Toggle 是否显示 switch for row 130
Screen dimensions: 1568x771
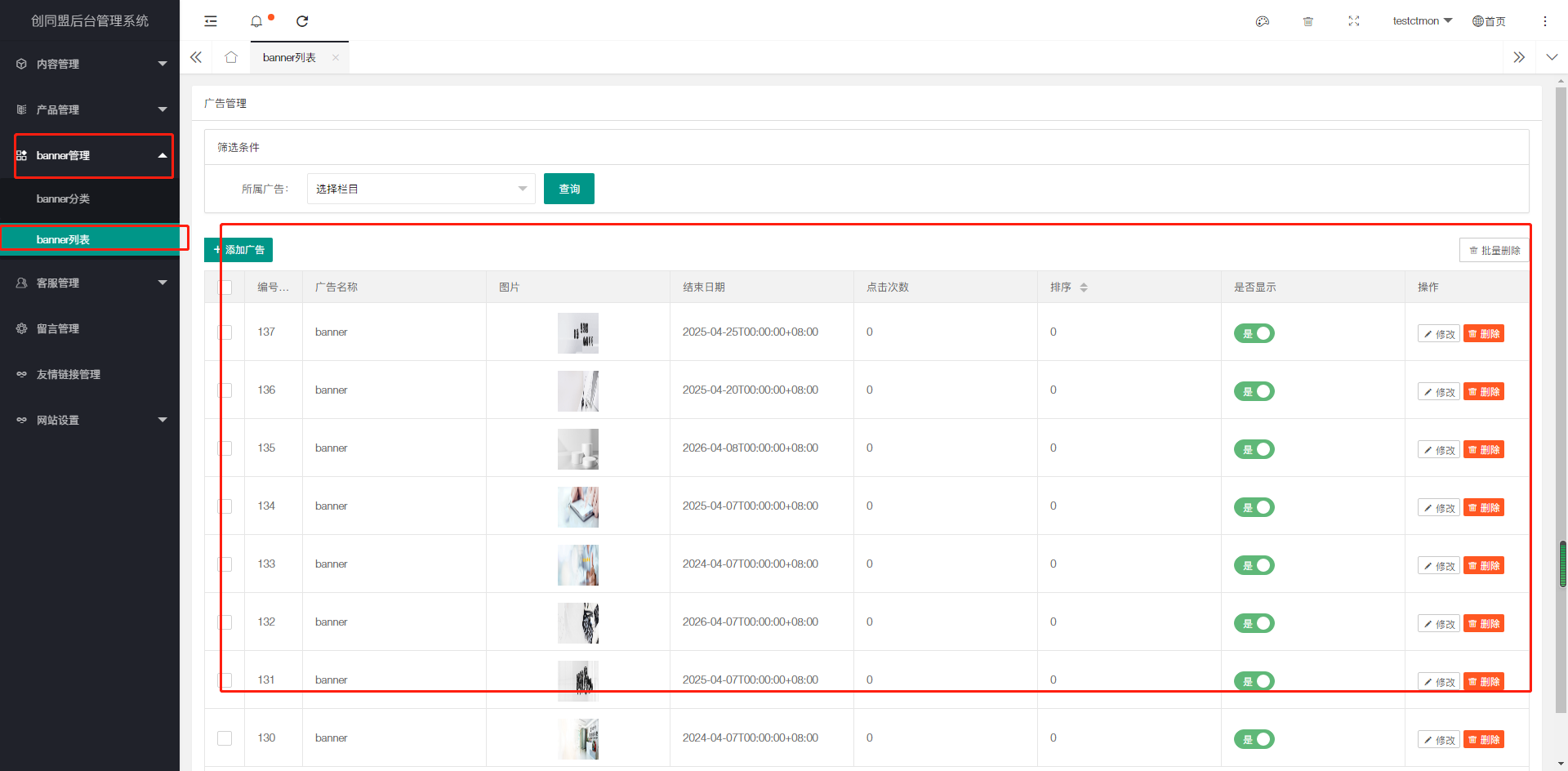[1254, 739]
